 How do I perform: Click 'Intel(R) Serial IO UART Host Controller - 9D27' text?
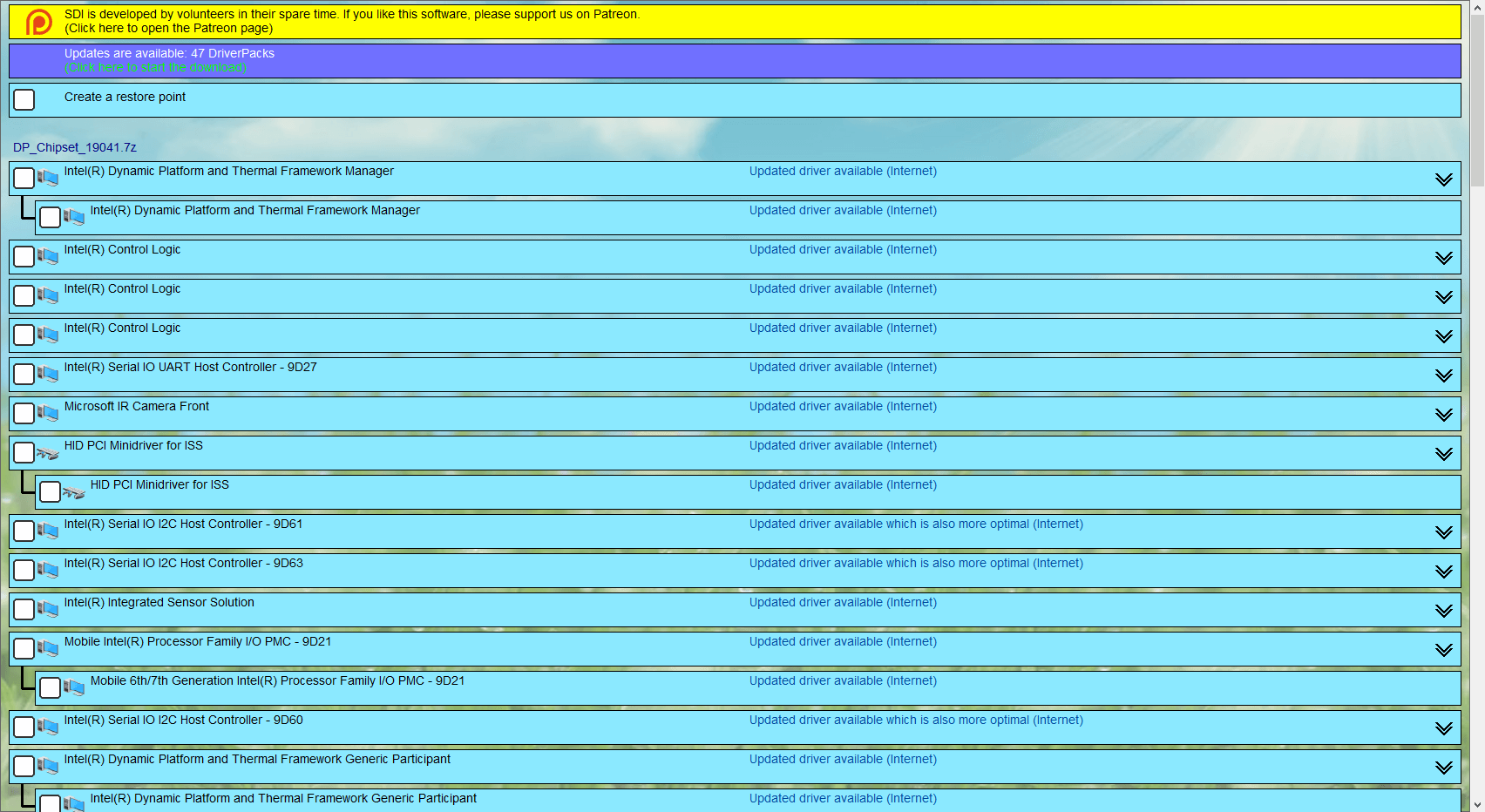click(x=191, y=367)
